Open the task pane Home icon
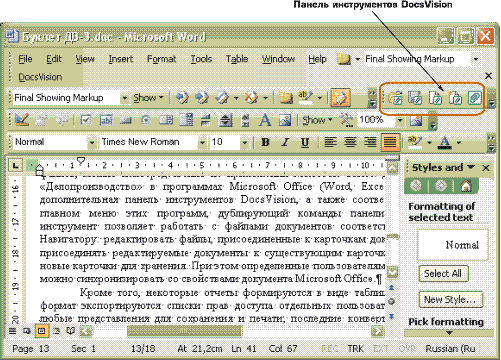 click(466, 186)
